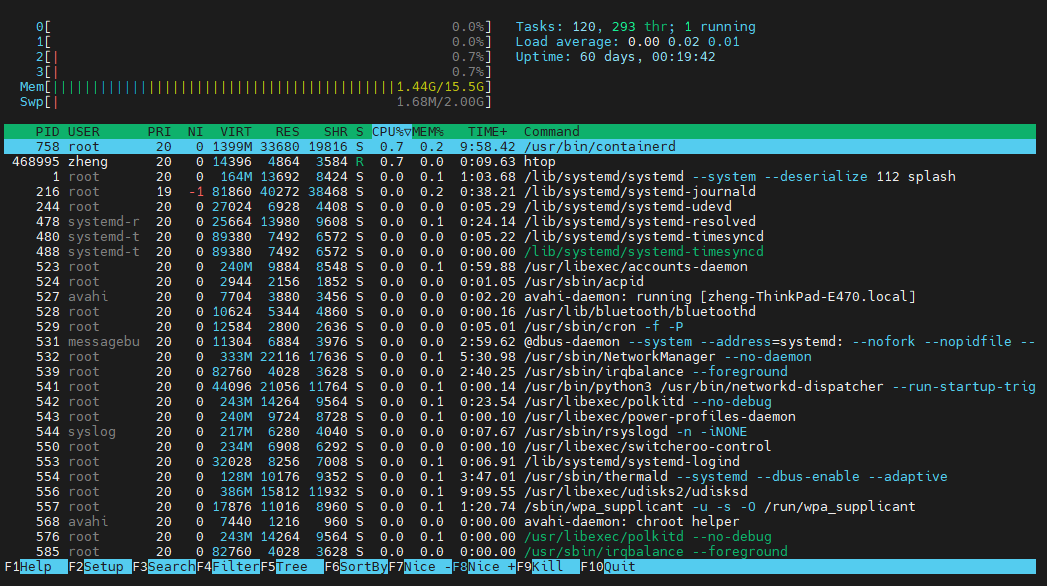Click the Tasks: 120 summary line
This screenshot has width=1047, height=586.
pos(636,27)
